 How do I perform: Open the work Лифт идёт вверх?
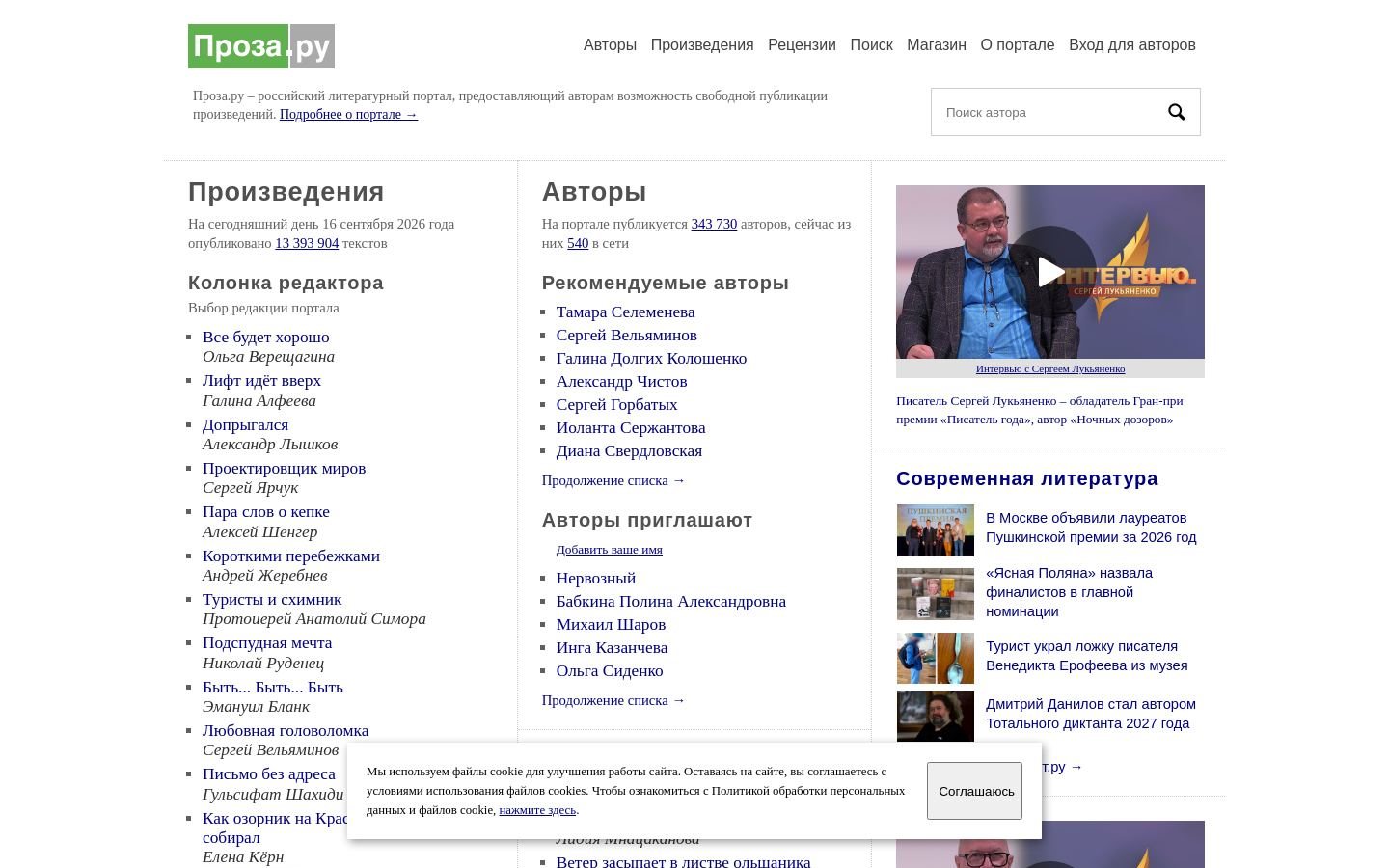tap(261, 380)
